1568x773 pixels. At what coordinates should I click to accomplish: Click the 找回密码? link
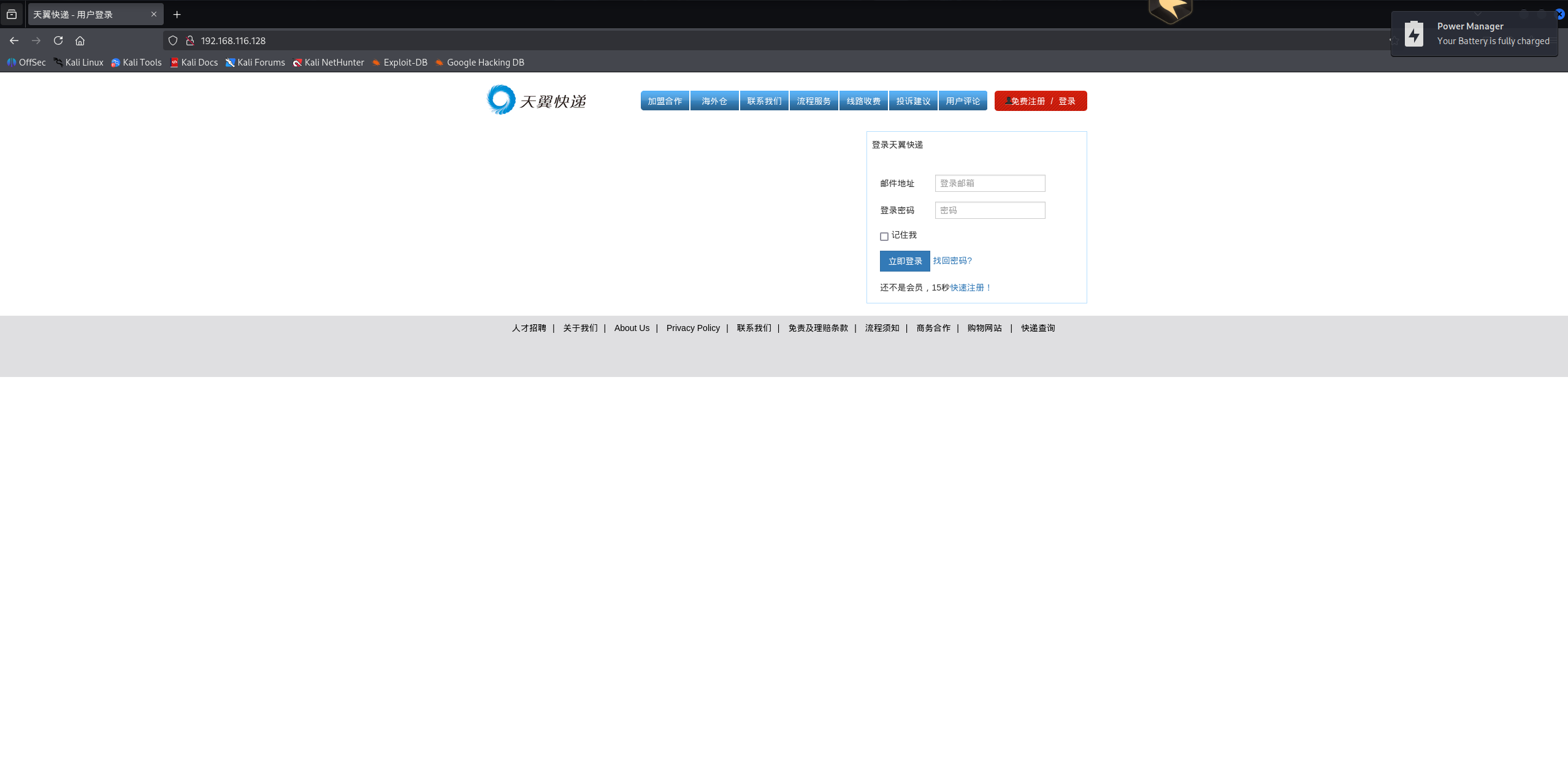pos(952,261)
